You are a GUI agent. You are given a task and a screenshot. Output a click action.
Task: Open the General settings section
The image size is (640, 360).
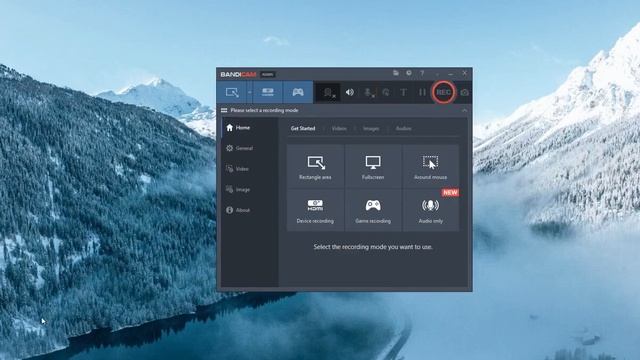(x=250, y=148)
